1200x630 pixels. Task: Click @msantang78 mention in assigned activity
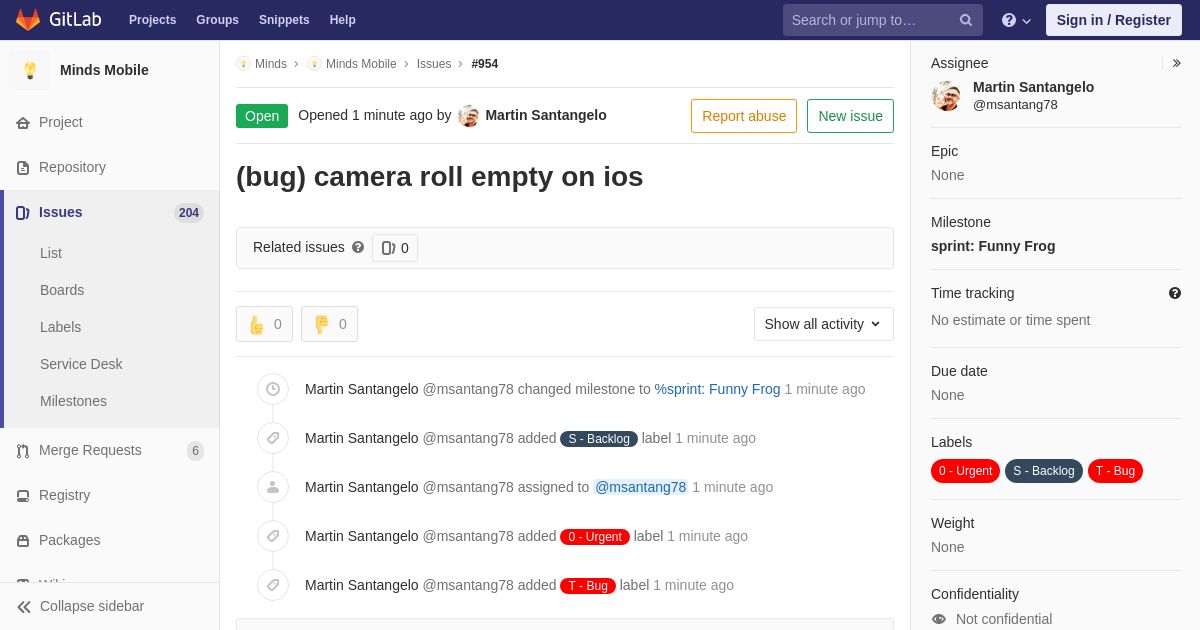(641, 487)
